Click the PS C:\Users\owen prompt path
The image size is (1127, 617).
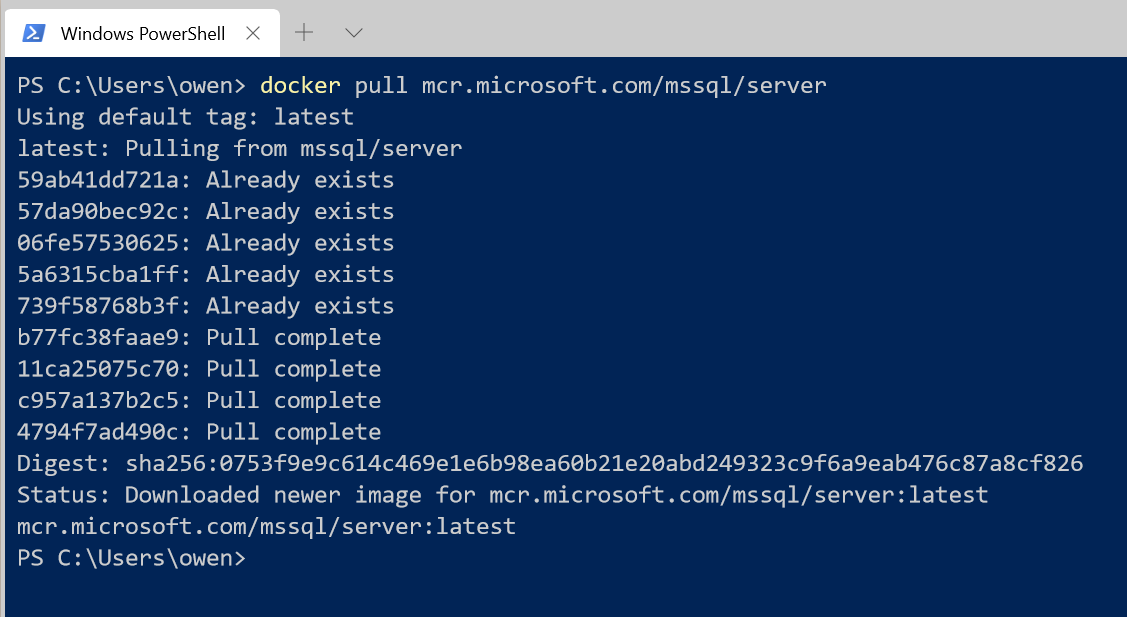click(x=110, y=557)
